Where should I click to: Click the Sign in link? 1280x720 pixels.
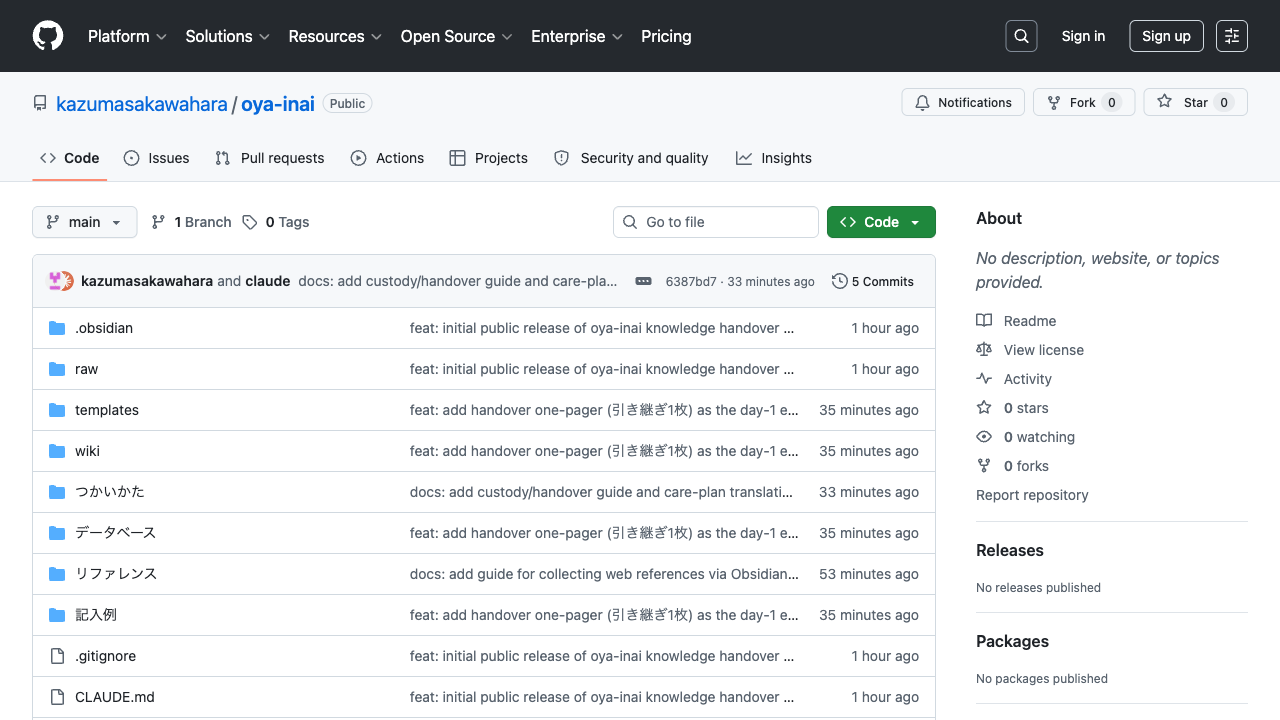(x=1083, y=36)
